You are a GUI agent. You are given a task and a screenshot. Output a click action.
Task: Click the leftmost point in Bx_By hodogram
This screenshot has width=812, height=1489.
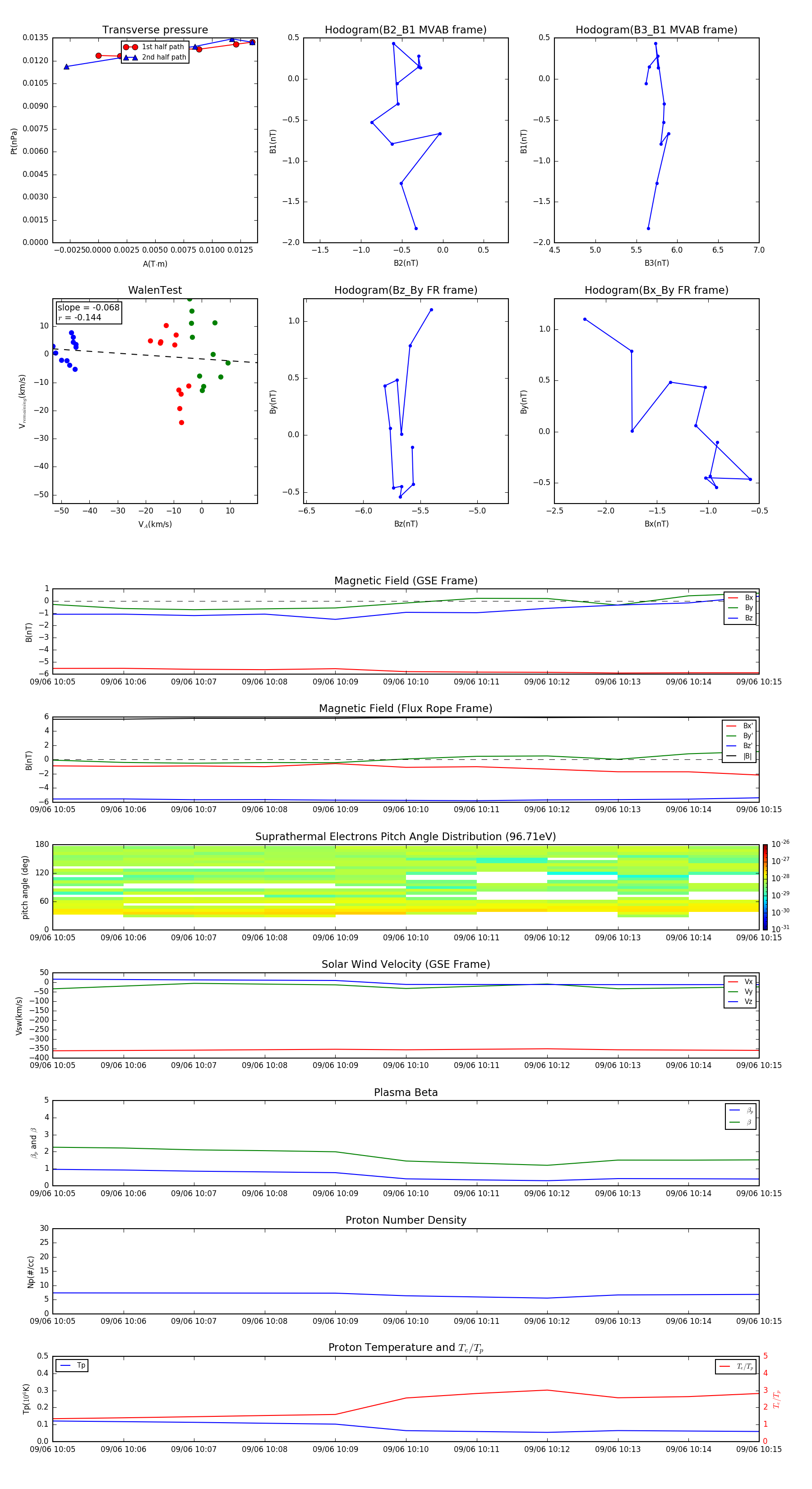tap(585, 319)
